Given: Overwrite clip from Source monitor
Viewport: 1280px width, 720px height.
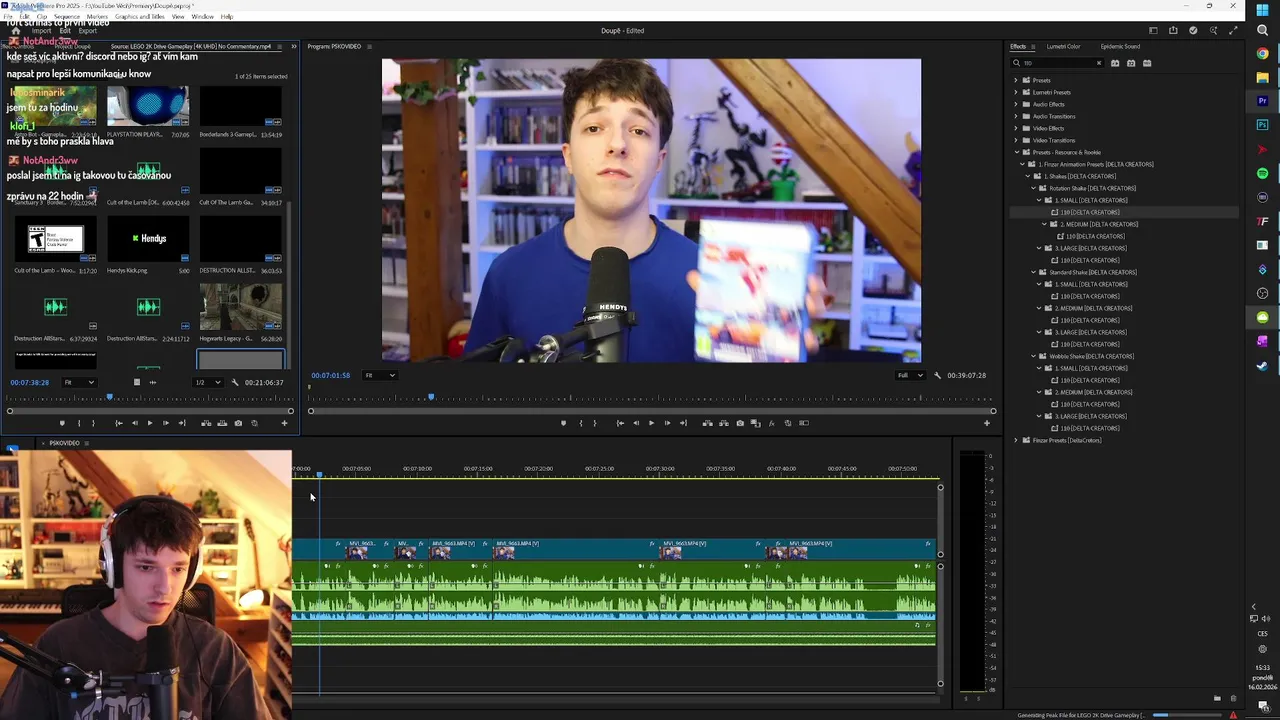Looking at the screenshot, I should point(222,423).
